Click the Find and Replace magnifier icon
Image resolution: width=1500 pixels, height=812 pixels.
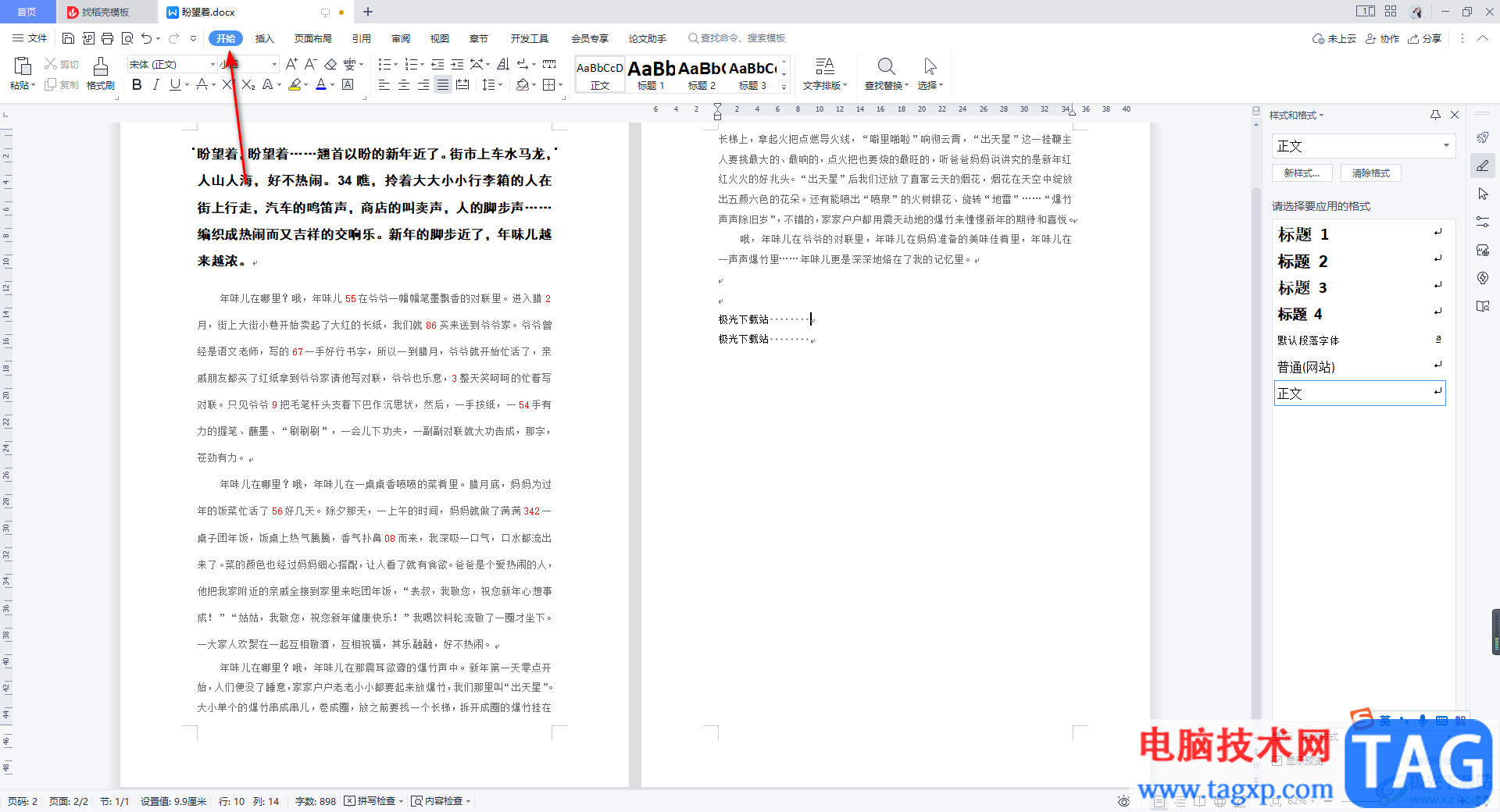885,66
